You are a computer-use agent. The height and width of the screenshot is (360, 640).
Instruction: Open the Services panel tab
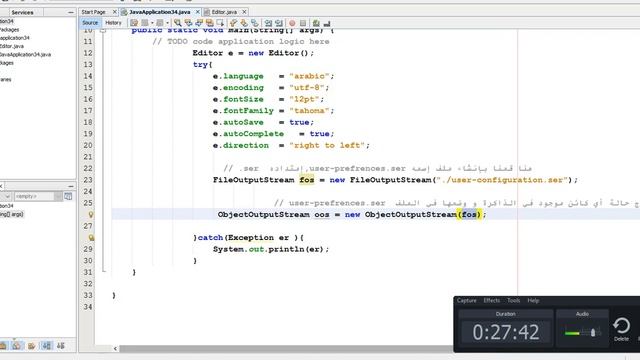pos(22,12)
